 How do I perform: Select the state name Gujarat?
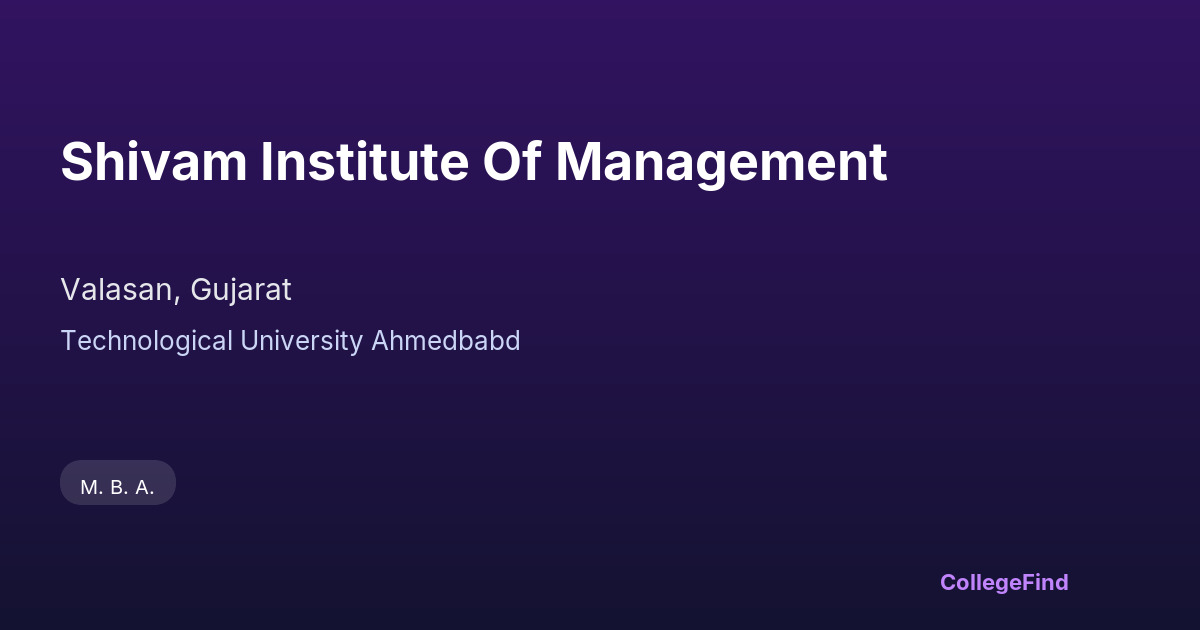coord(241,290)
